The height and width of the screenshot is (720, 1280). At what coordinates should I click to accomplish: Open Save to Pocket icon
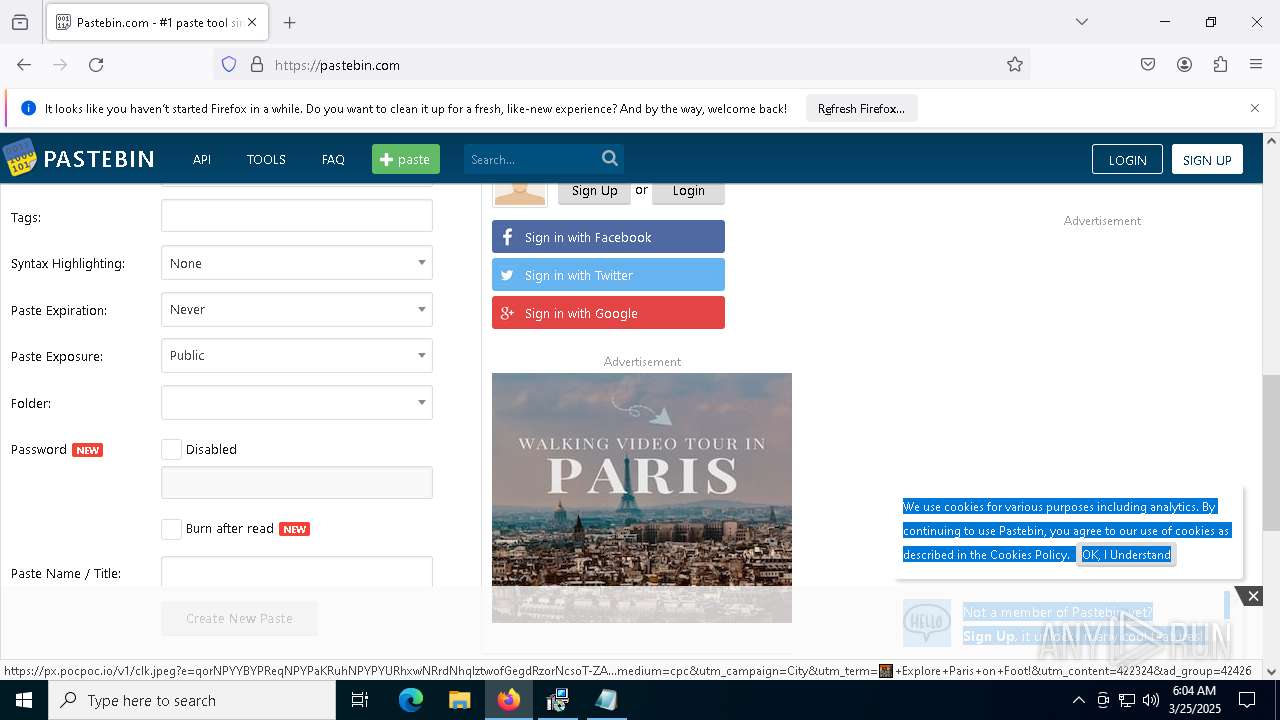point(1148,64)
